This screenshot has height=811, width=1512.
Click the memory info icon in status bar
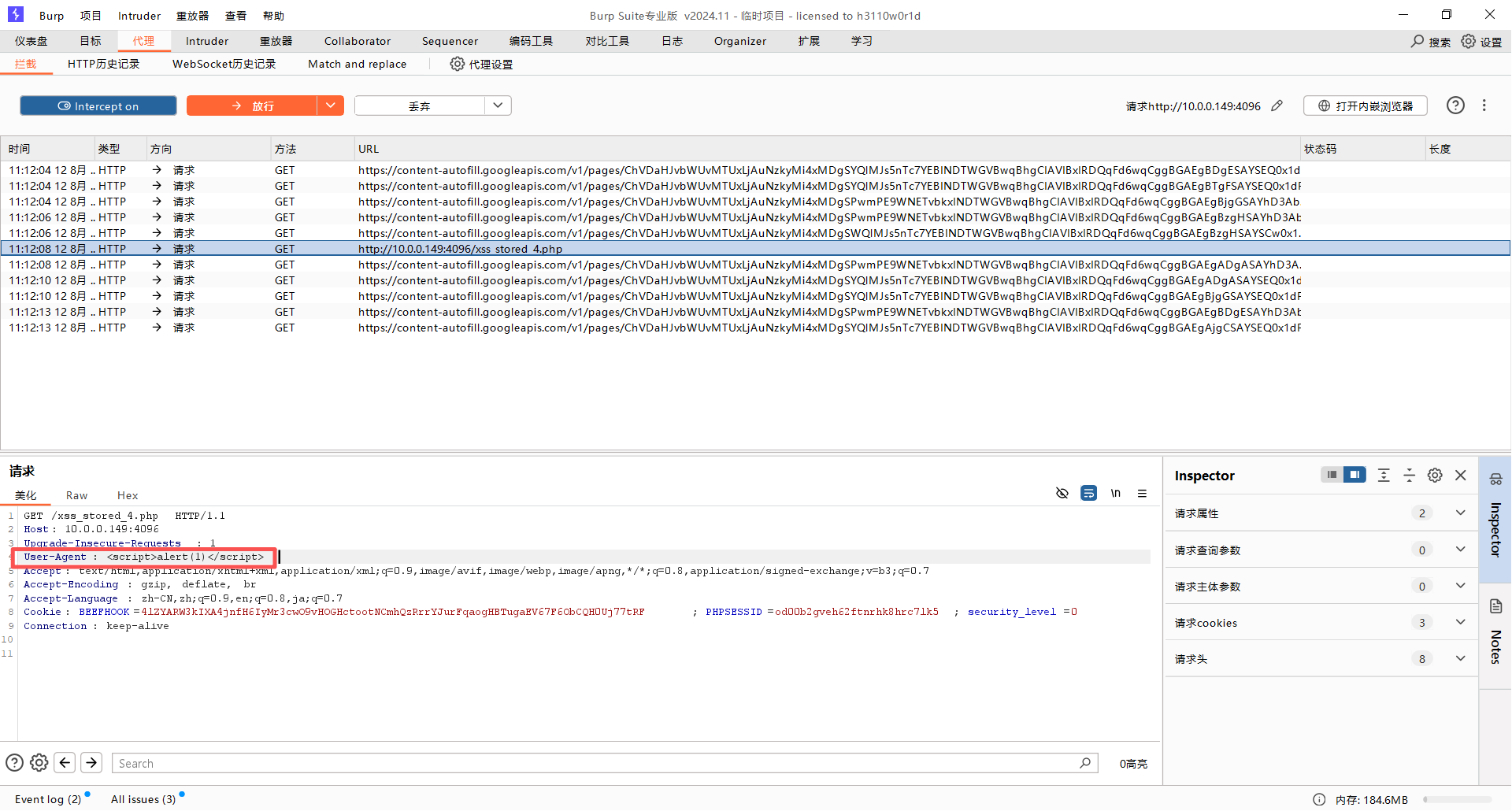pyautogui.click(x=1319, y=799)
